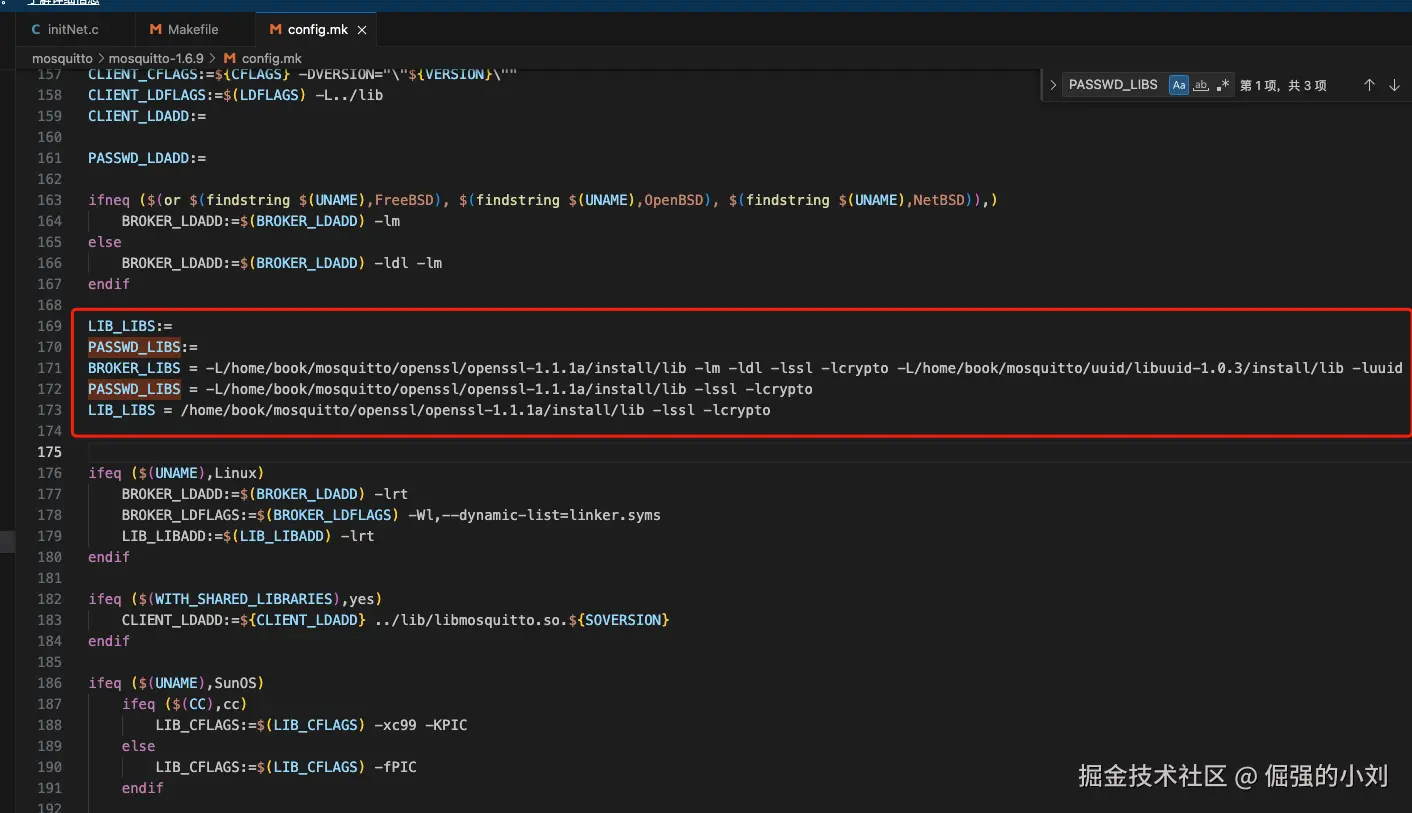Screen dimensions: 1412x813
Task: Open the mosquitto-1.6.9 breadcrumb folder
Action: (x=156, y=58)
